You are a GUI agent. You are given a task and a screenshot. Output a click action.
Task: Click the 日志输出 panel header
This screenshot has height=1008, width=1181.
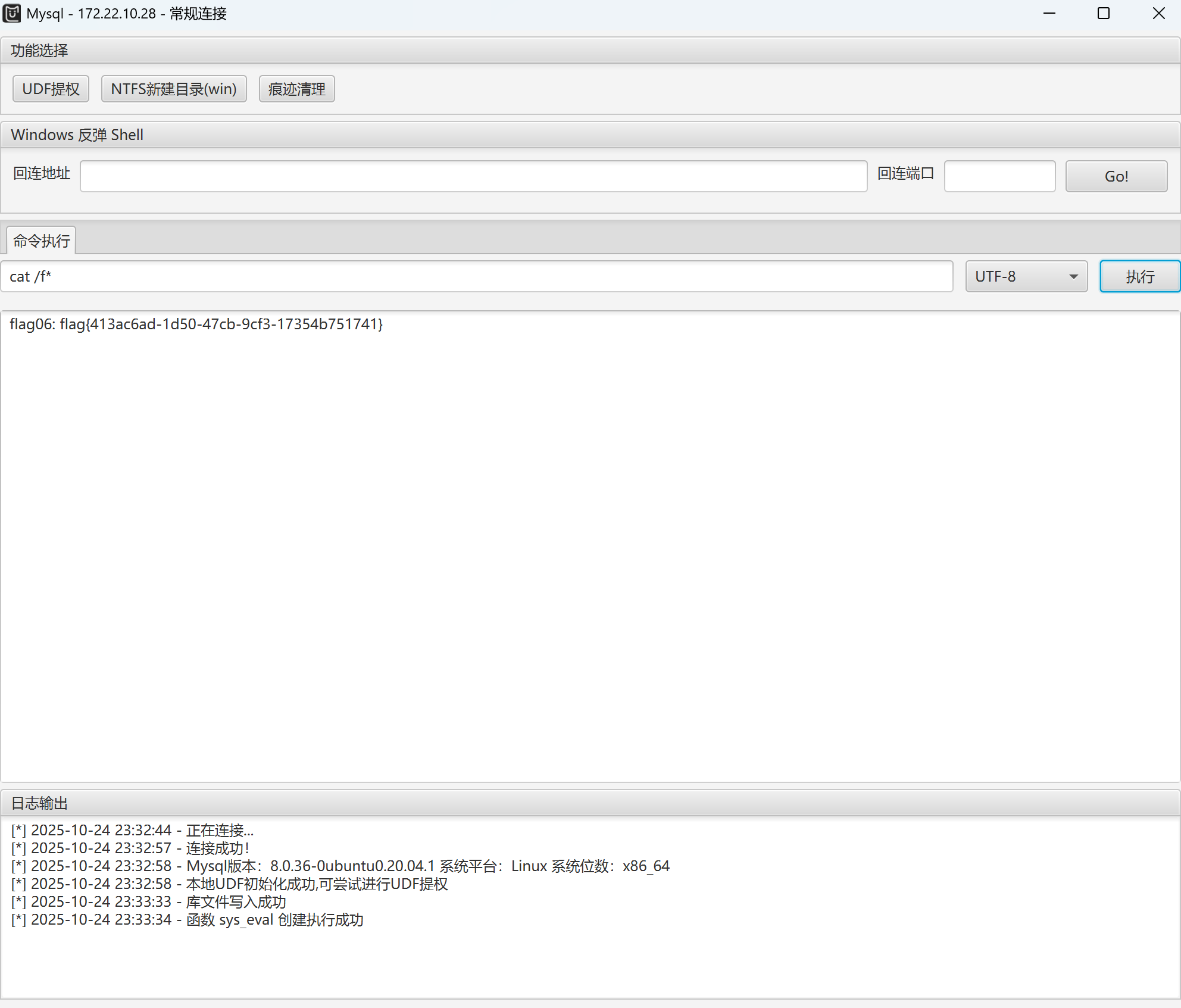(39, 803)
